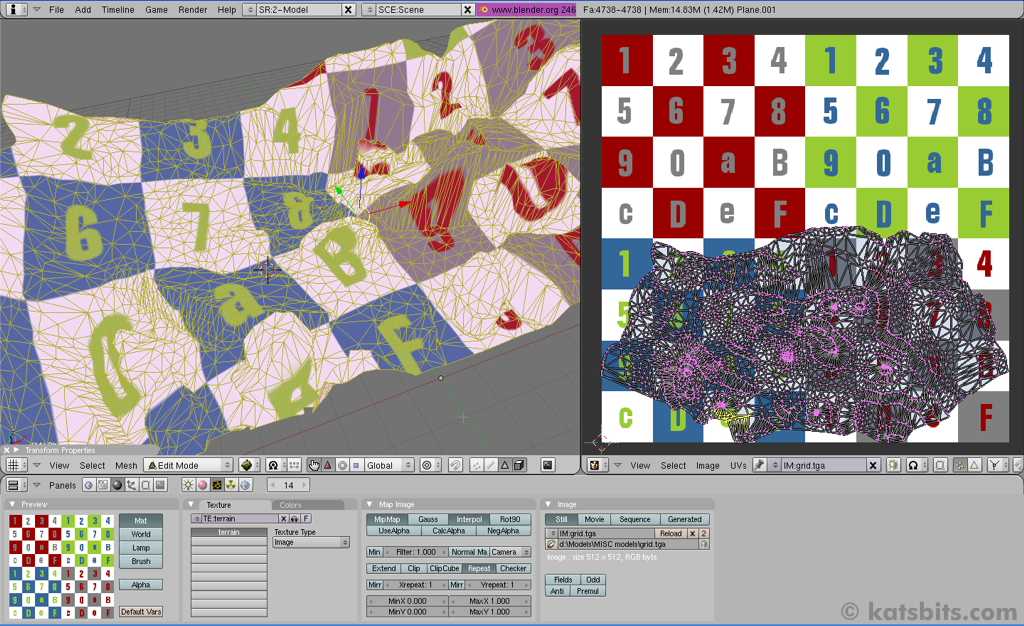Enable CalcAlpha in Map Image
Viewport: 1024px width, 626px height.
coord(449,531)
